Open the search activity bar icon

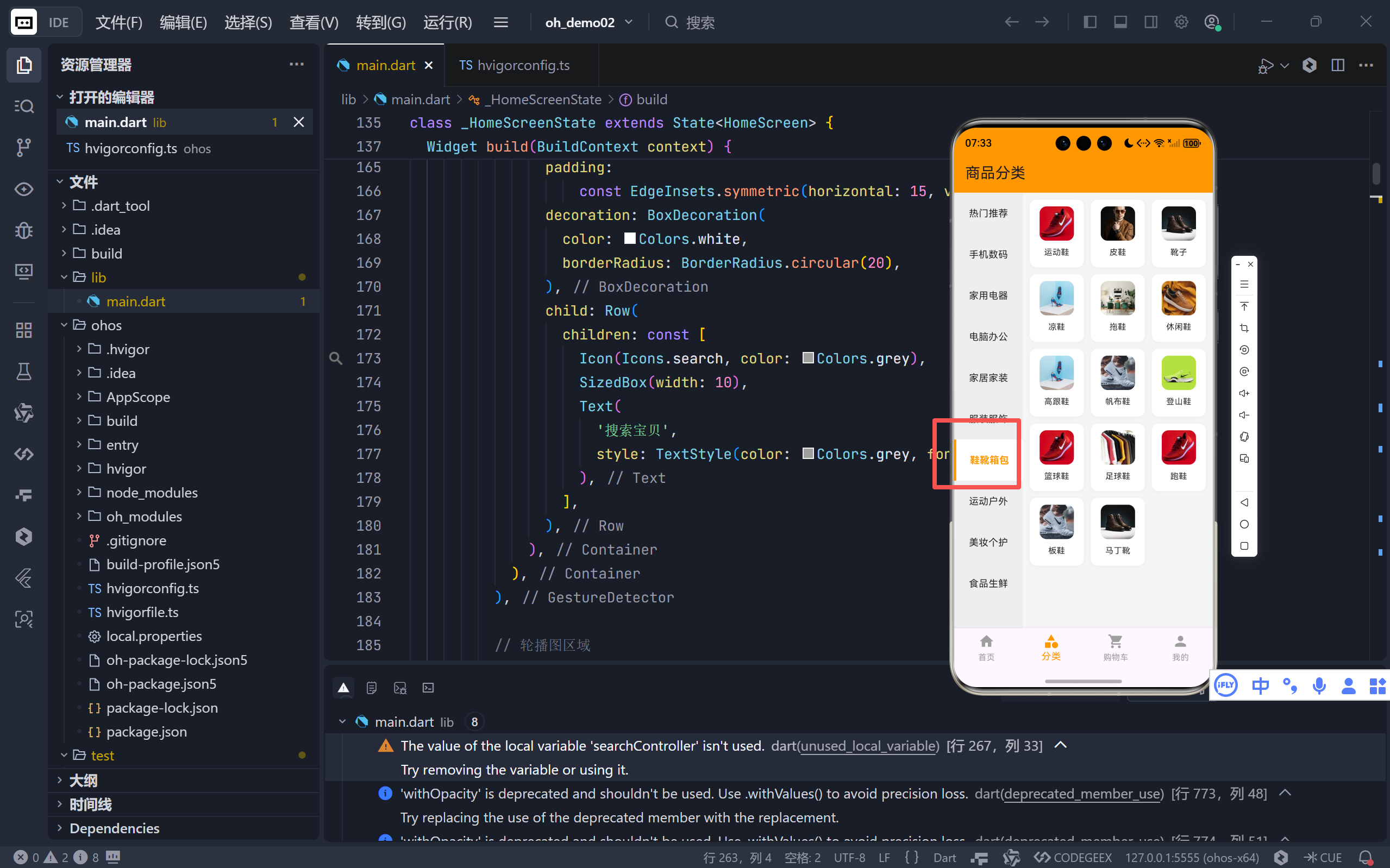(23, 106)
